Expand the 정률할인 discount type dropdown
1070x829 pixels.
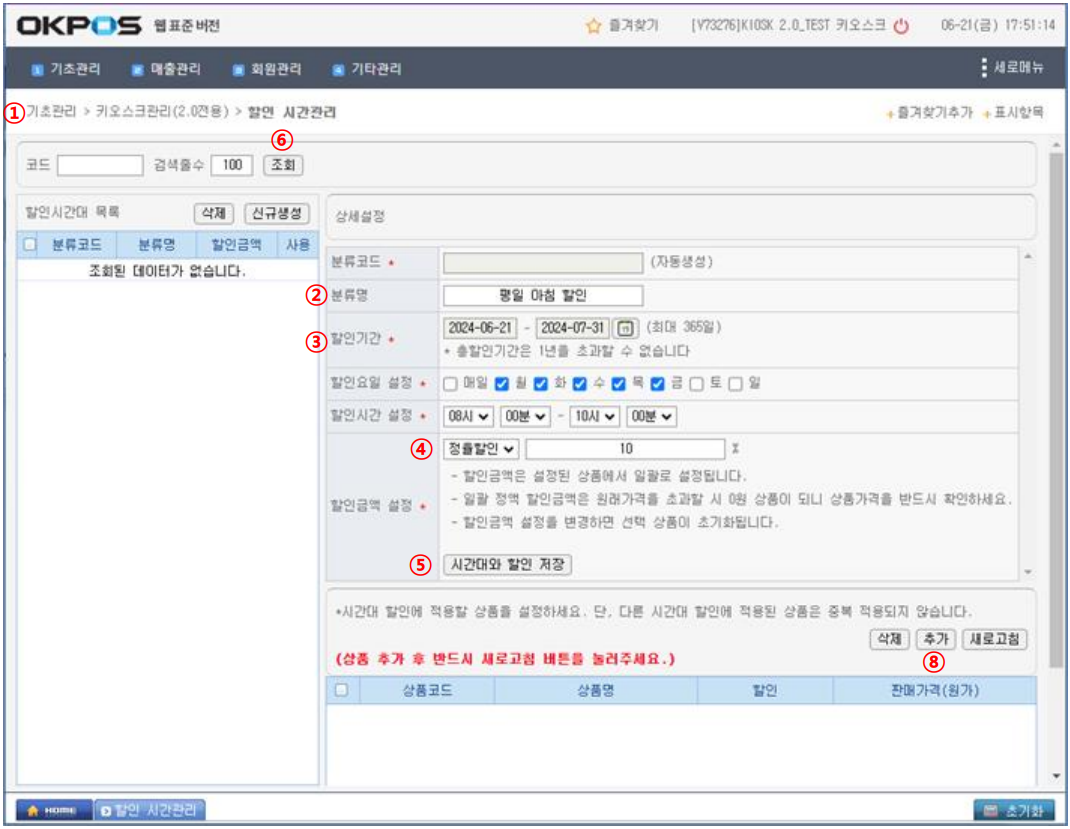pos(480,449)
